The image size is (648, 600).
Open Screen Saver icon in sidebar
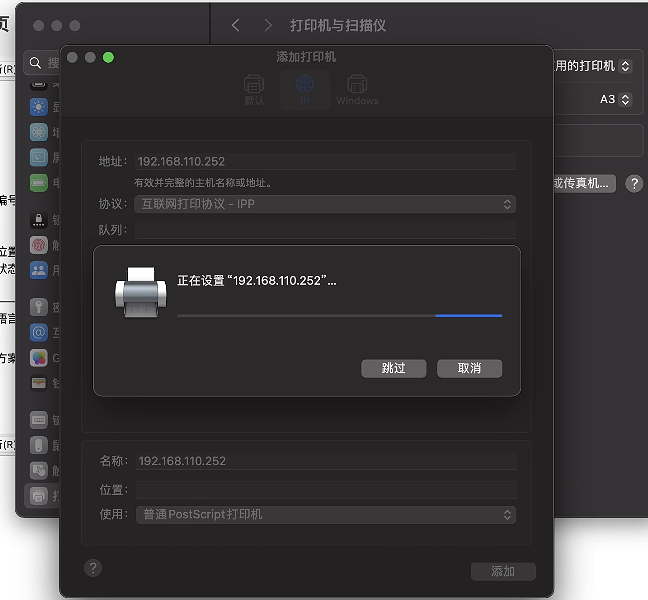(x=39, y=157)
